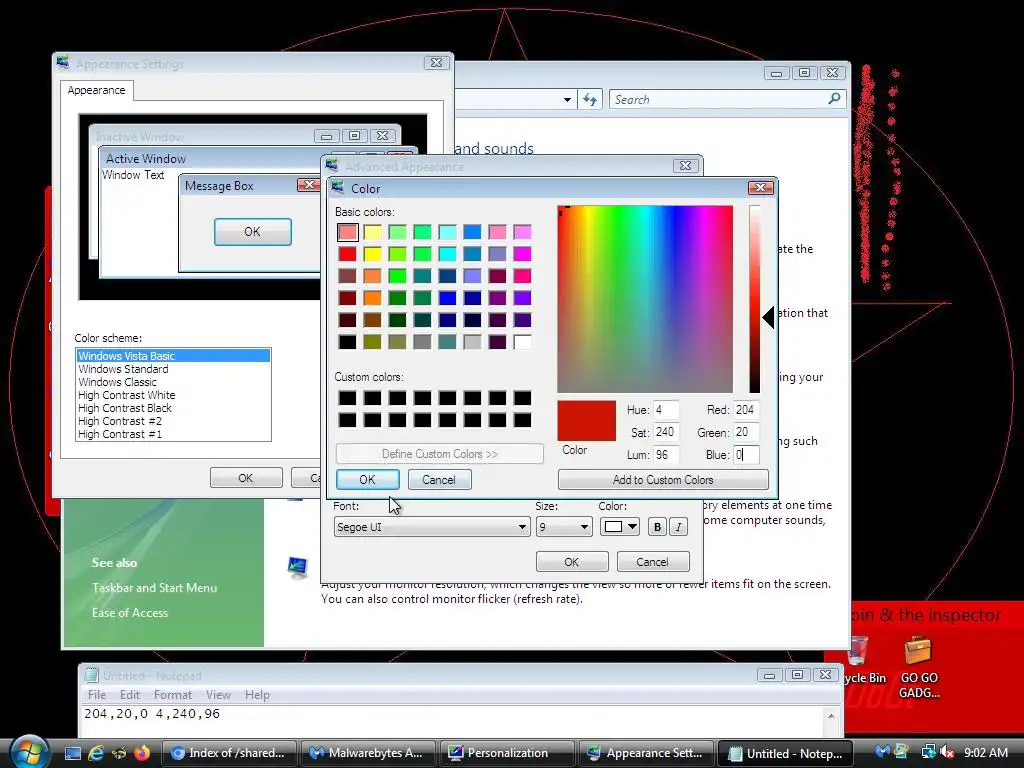Open Notepad Format menu
The width and height of the screenshot is (1024, 768).
click(173, 695)
